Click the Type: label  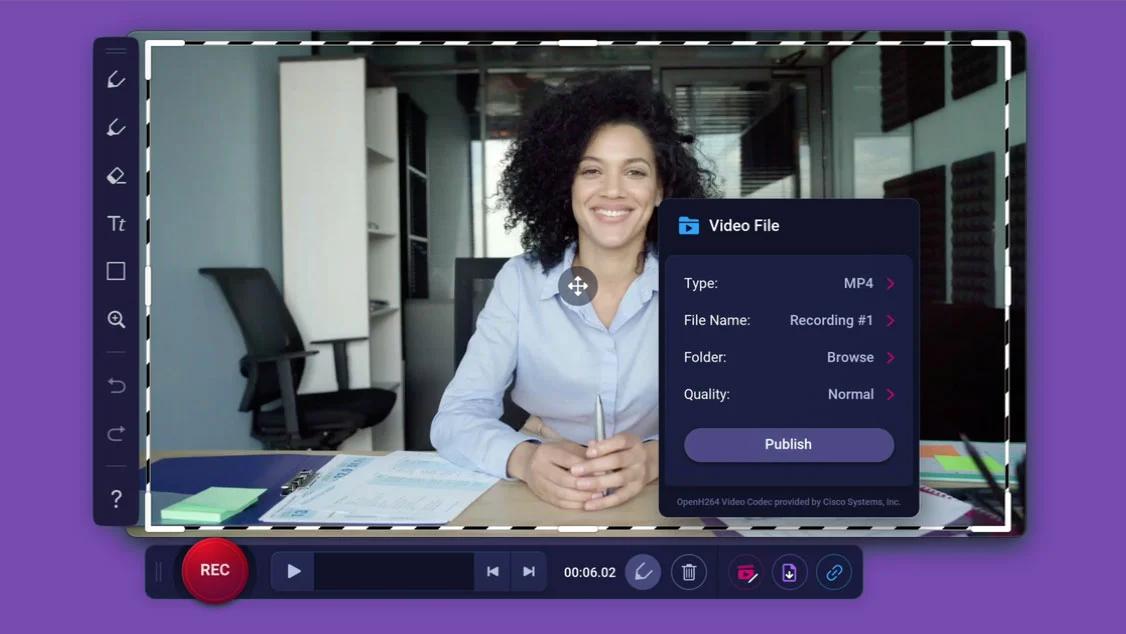coord(700,284)
